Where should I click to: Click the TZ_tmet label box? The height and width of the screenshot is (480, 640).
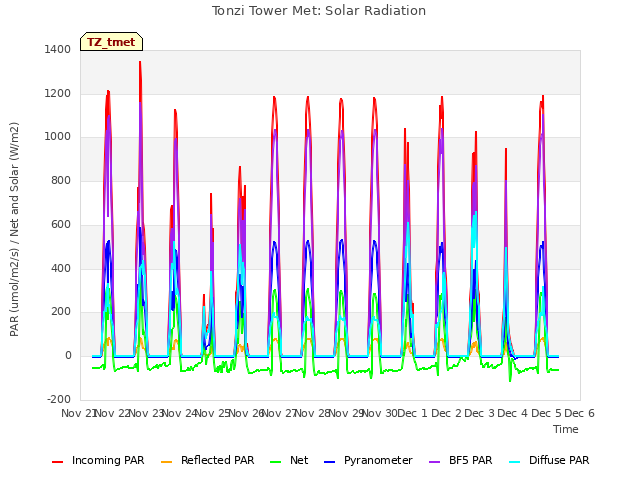click(111, 42)
